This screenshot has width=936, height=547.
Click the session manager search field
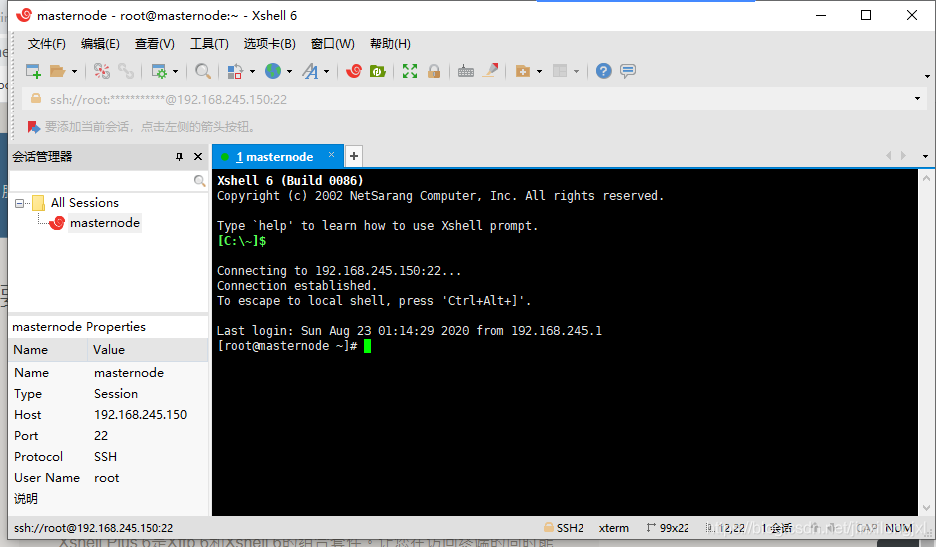point(101,180)
